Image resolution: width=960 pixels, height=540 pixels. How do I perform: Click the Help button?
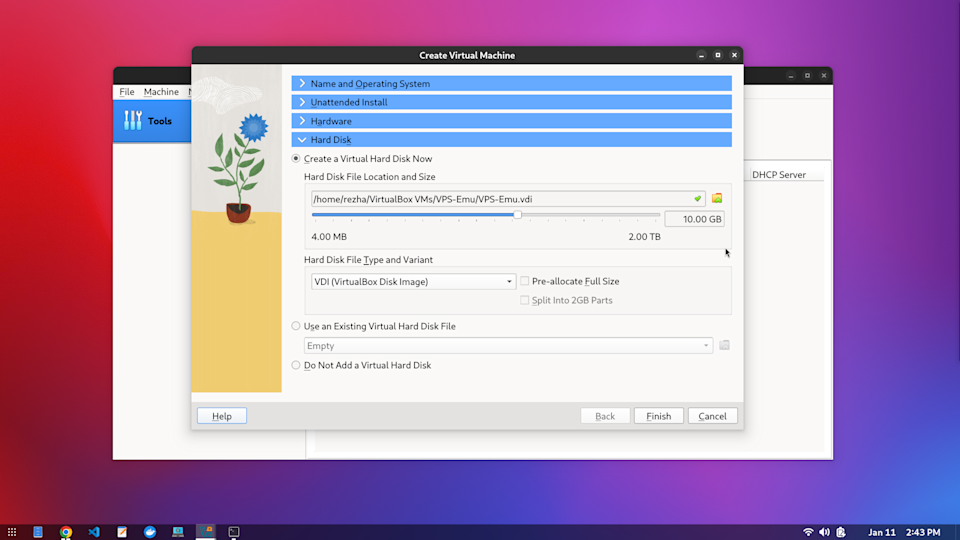[x=222, y=416]
